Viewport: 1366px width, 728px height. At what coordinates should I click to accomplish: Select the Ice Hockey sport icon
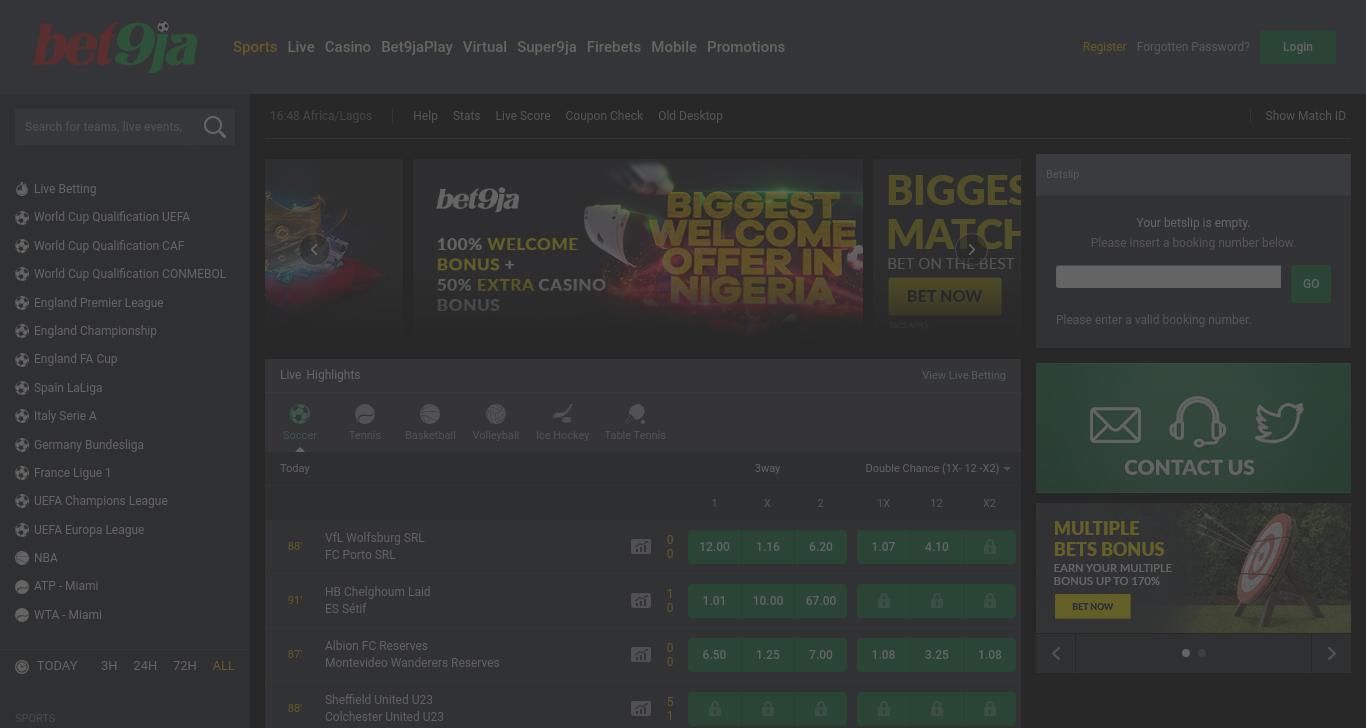point(563,414)
